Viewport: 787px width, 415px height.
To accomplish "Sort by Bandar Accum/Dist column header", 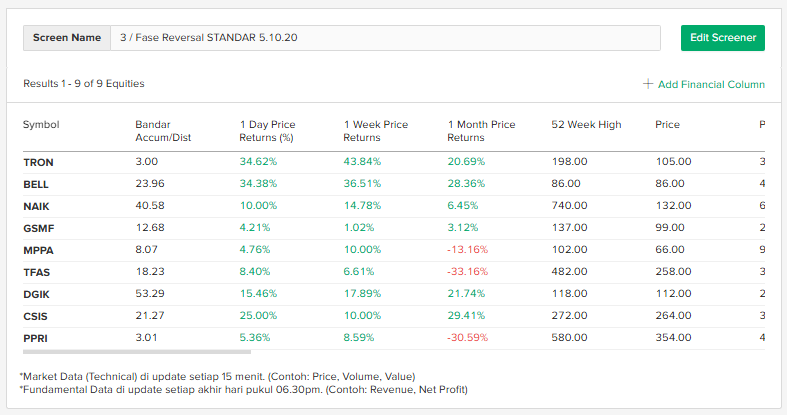I will click(160, 131).
